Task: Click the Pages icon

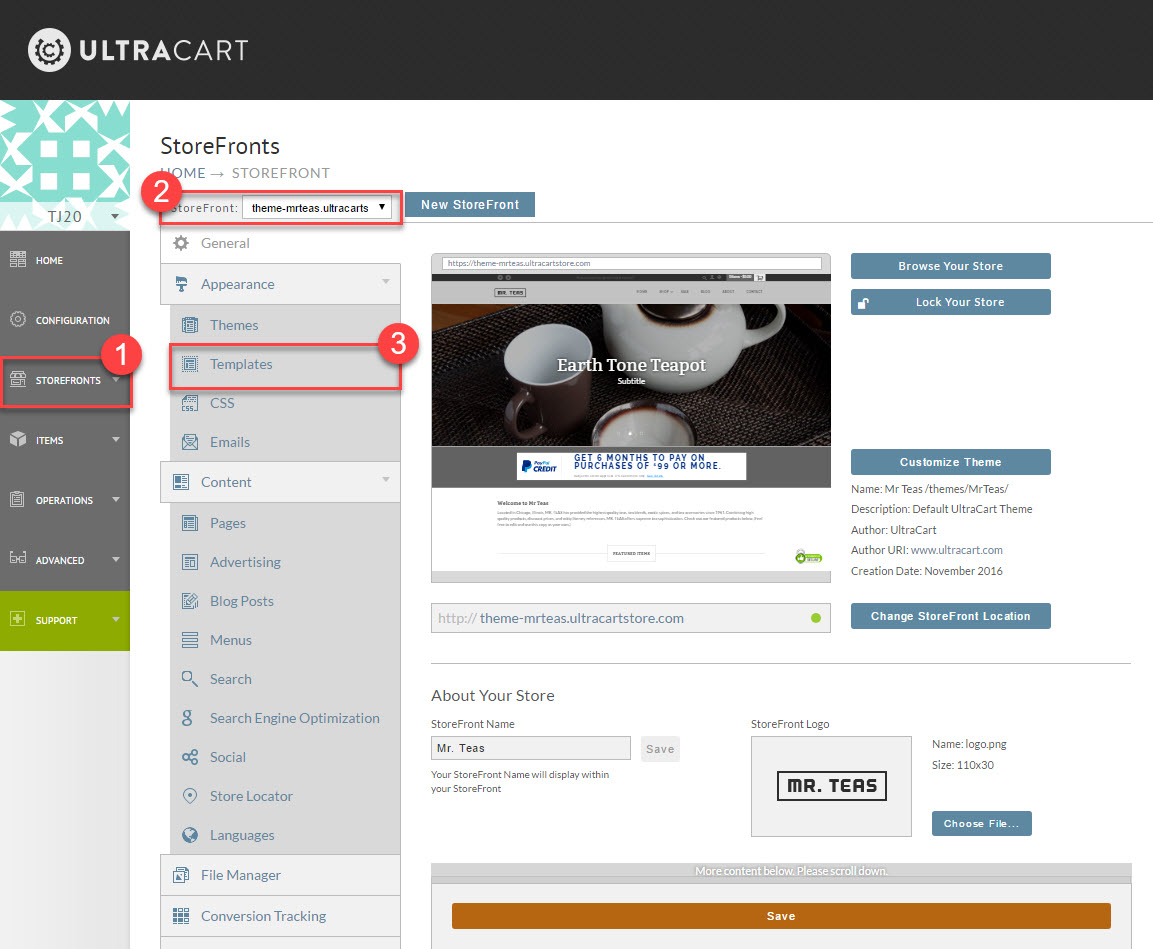Action: click(x=190, y=523)
